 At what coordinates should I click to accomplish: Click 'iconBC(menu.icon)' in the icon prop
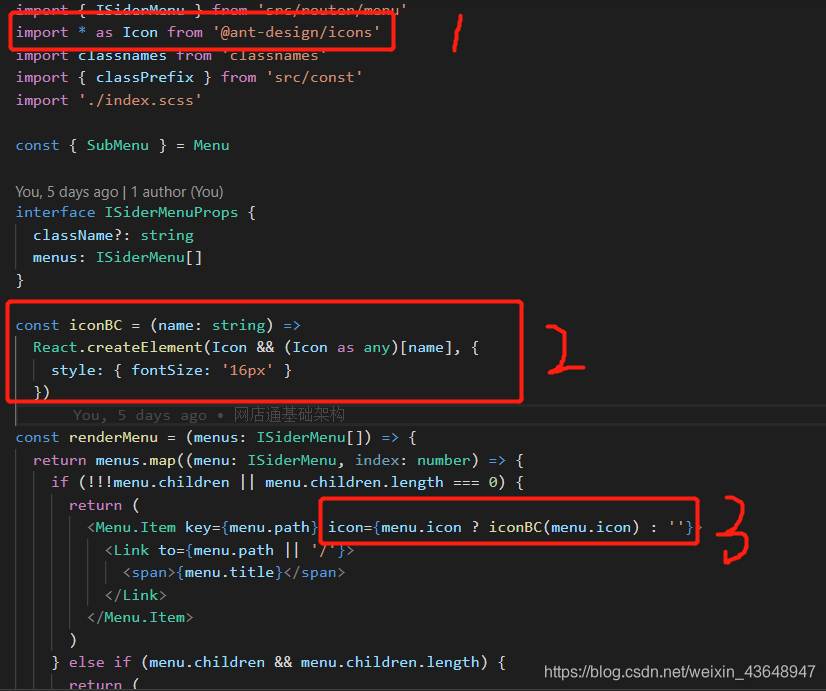564,528
